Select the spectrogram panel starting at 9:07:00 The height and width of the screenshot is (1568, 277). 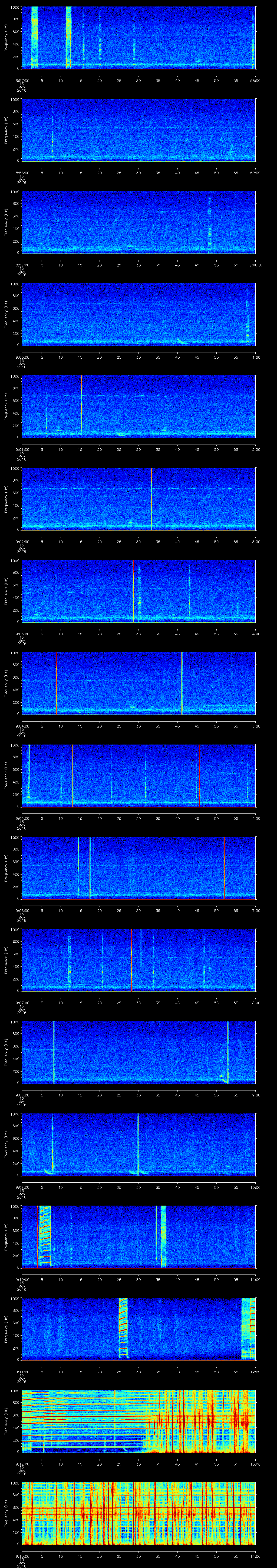(139, 960)
